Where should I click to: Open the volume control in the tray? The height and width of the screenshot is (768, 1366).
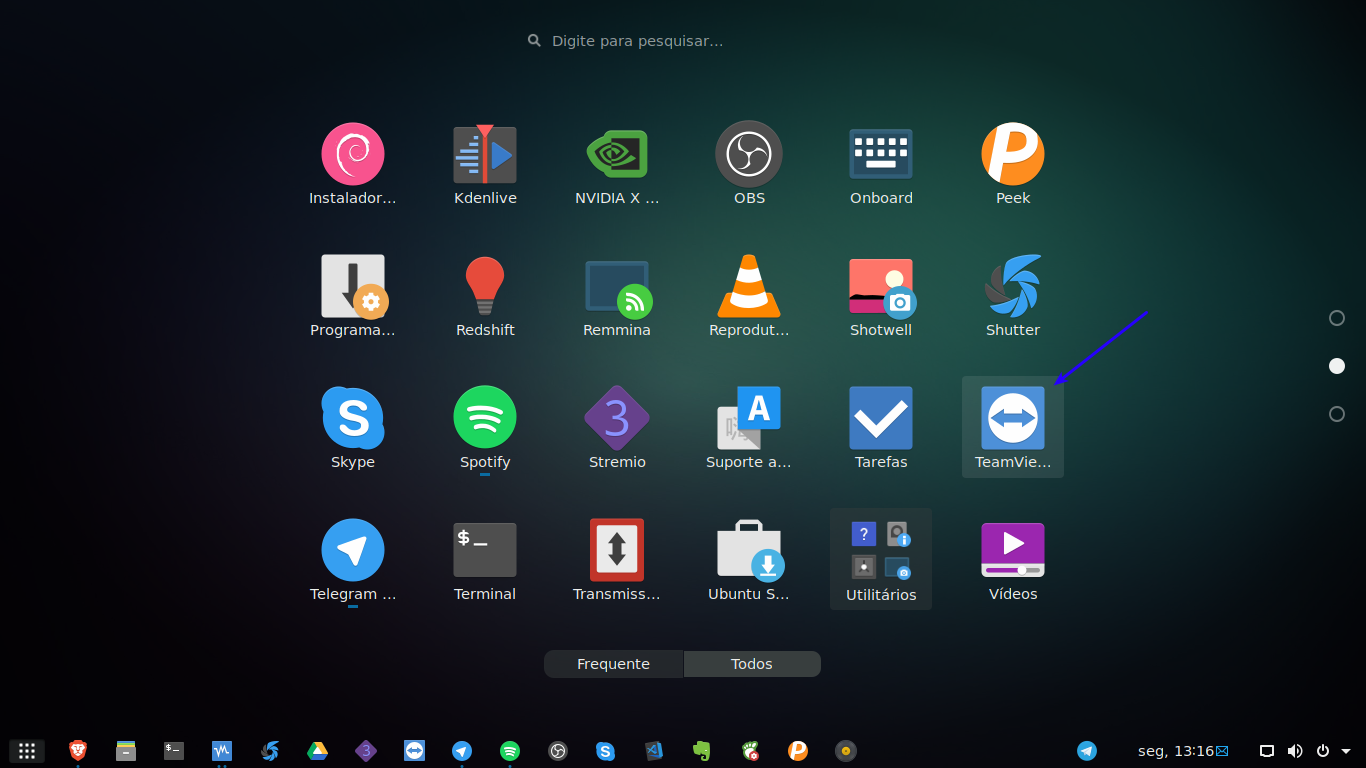pos(1295,751)
